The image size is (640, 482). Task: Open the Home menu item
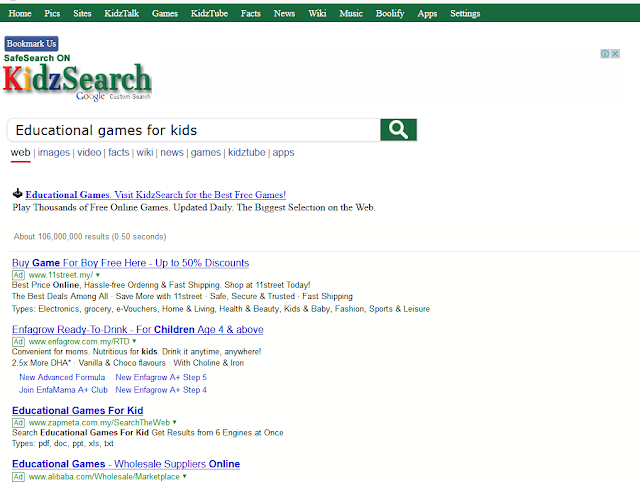coord(20,13)
